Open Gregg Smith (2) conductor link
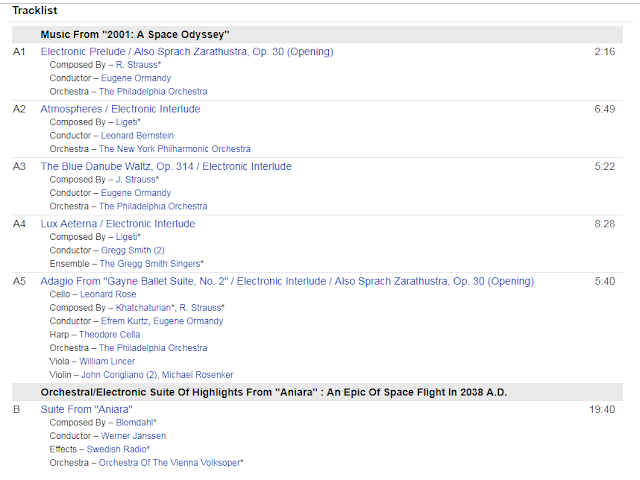Screen dimensions: 640x480 click(132, 250)
